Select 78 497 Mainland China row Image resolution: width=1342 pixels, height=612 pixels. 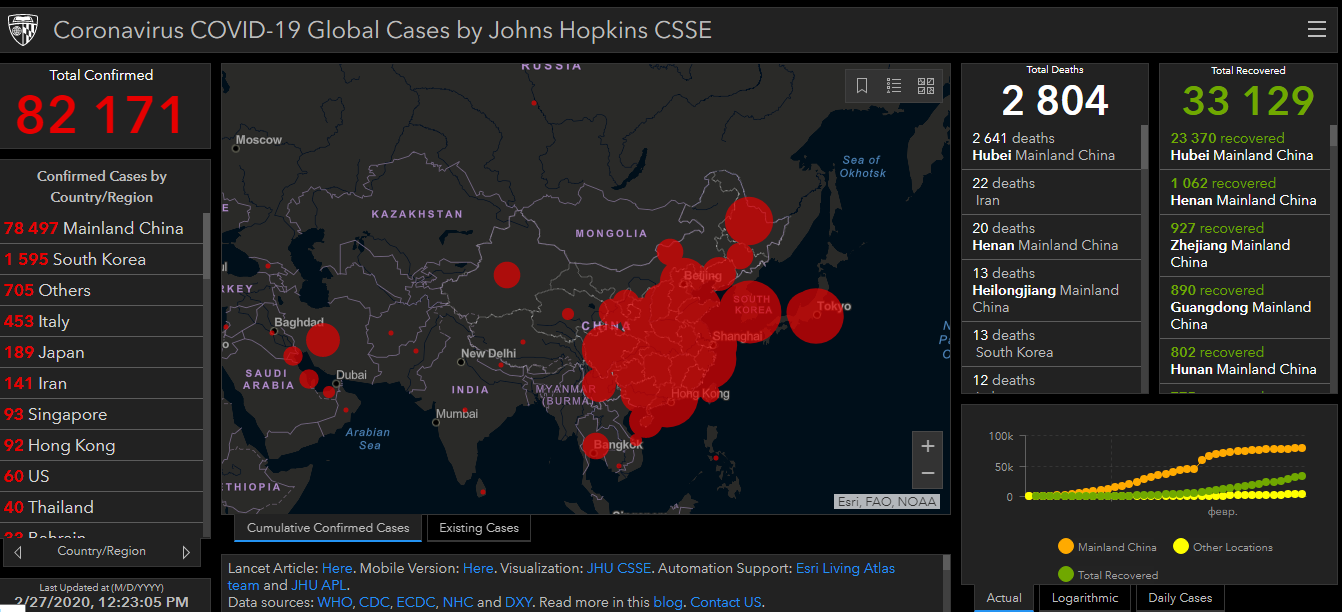[101, 228]
